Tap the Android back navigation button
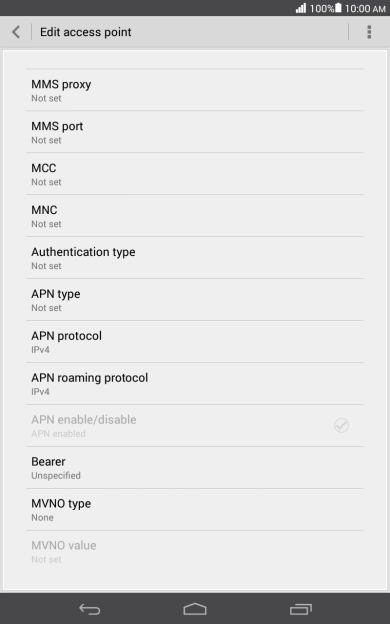 tap(90, 609)
